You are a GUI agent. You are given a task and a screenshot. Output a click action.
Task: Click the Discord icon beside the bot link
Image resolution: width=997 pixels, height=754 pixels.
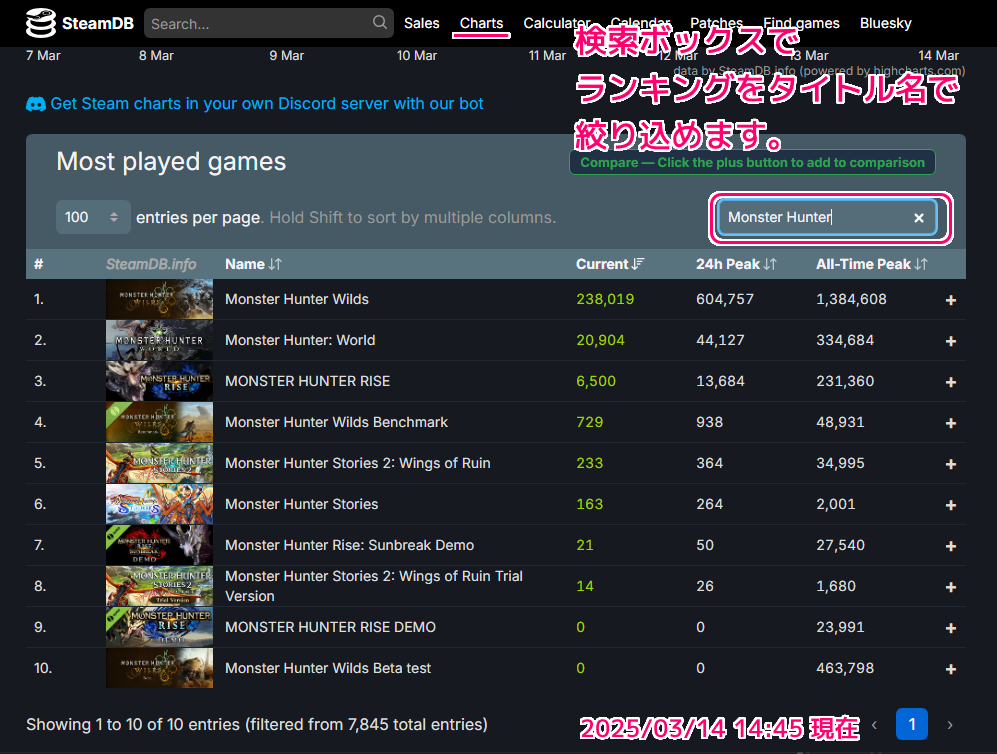(x=36, y=104)
